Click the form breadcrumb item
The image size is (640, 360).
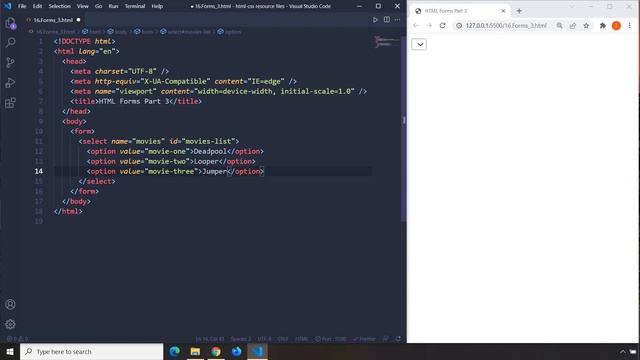pos(144,31)
